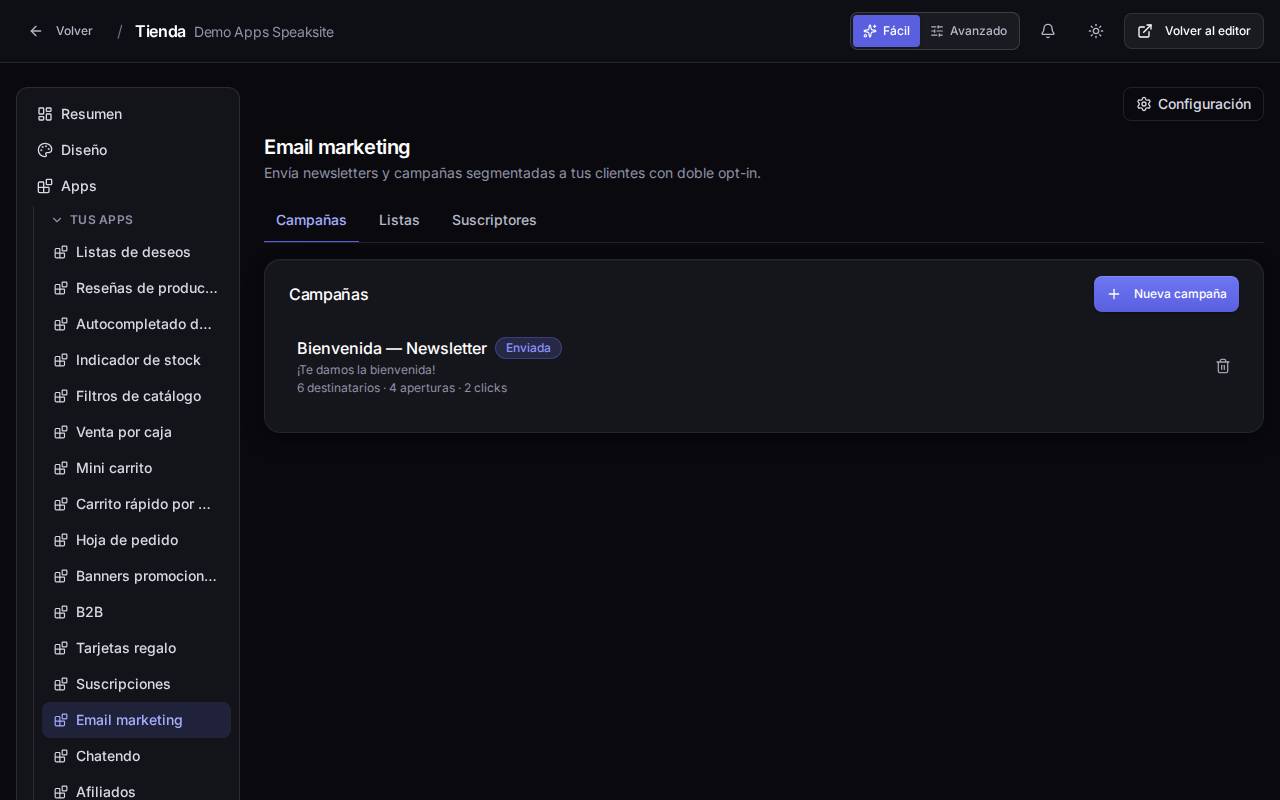The image size is (1280, 800).
Task: Click the Mini carrito app icon
Action: click(60, 468)
